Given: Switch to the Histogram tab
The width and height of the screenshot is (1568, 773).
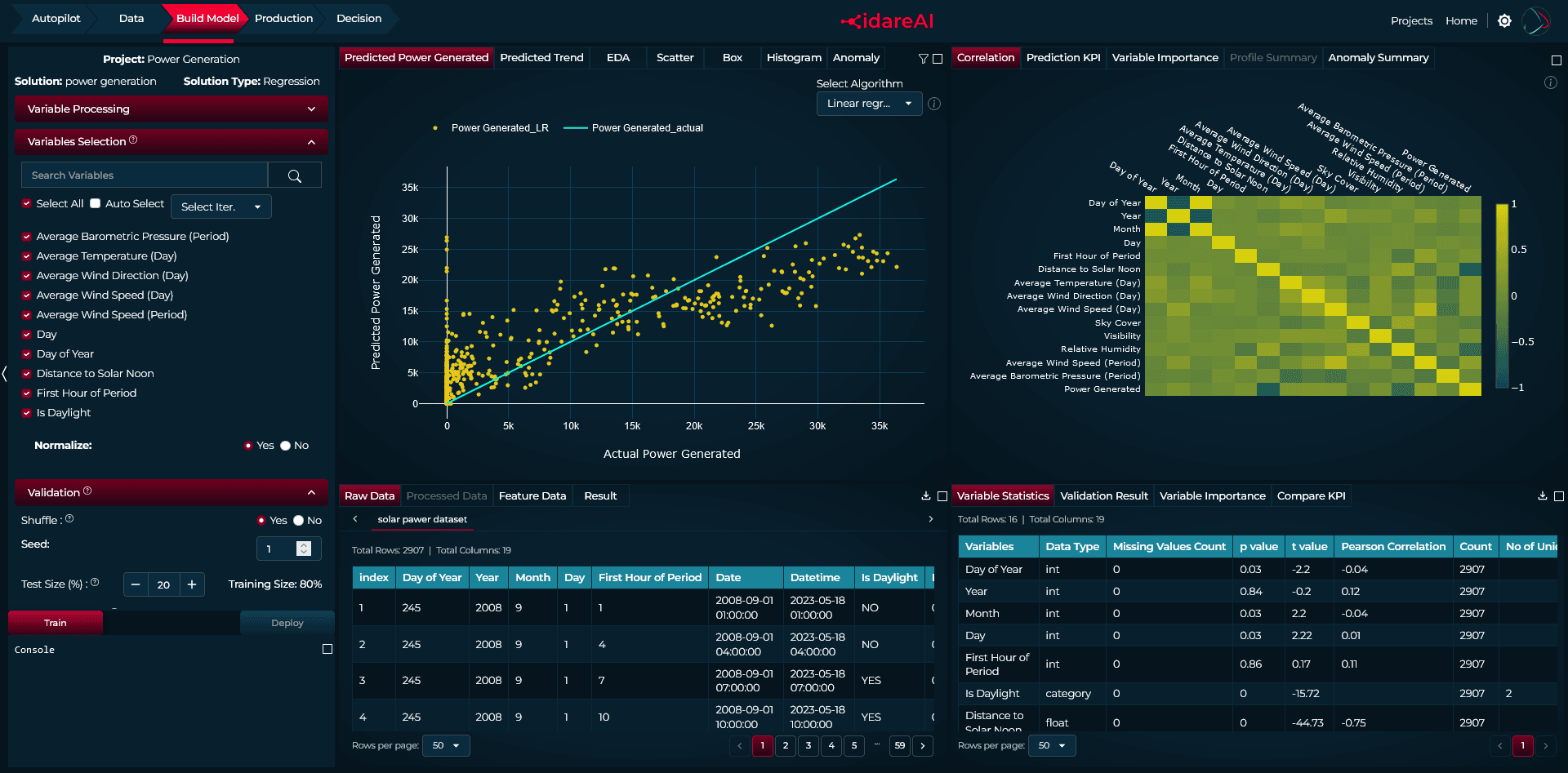Looking at the screenshot, I should coord(794,58).
